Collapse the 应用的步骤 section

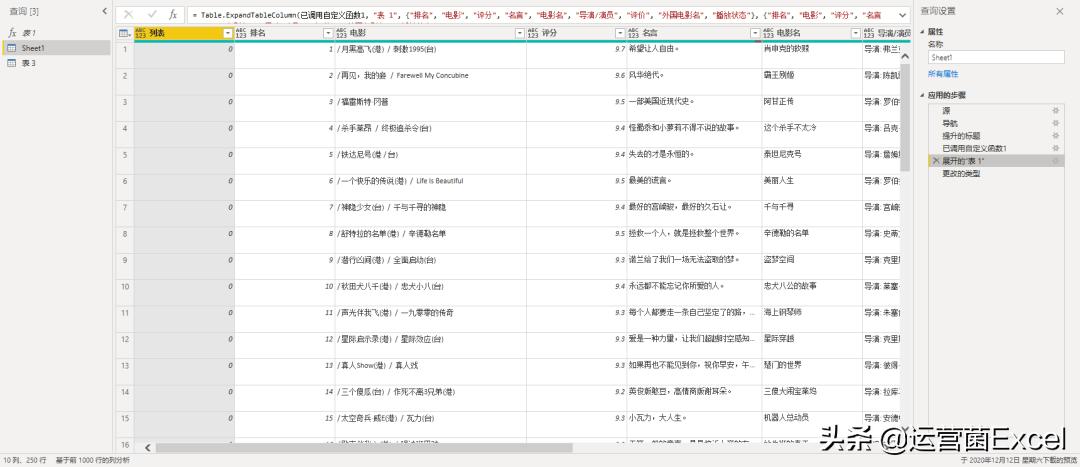923,96
